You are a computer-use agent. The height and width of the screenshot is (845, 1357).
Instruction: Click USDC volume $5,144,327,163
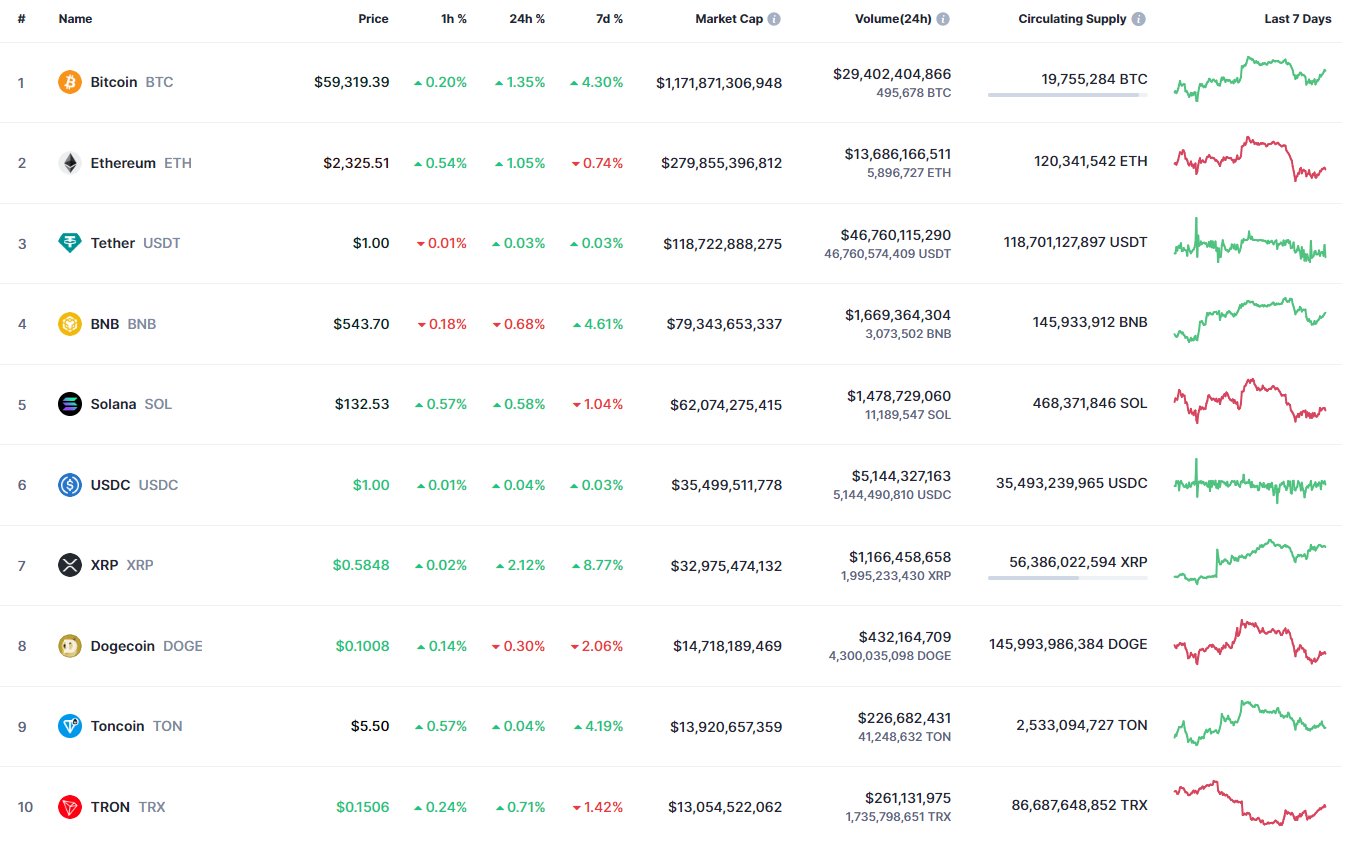pyautogui.click(x=899, y=476)
